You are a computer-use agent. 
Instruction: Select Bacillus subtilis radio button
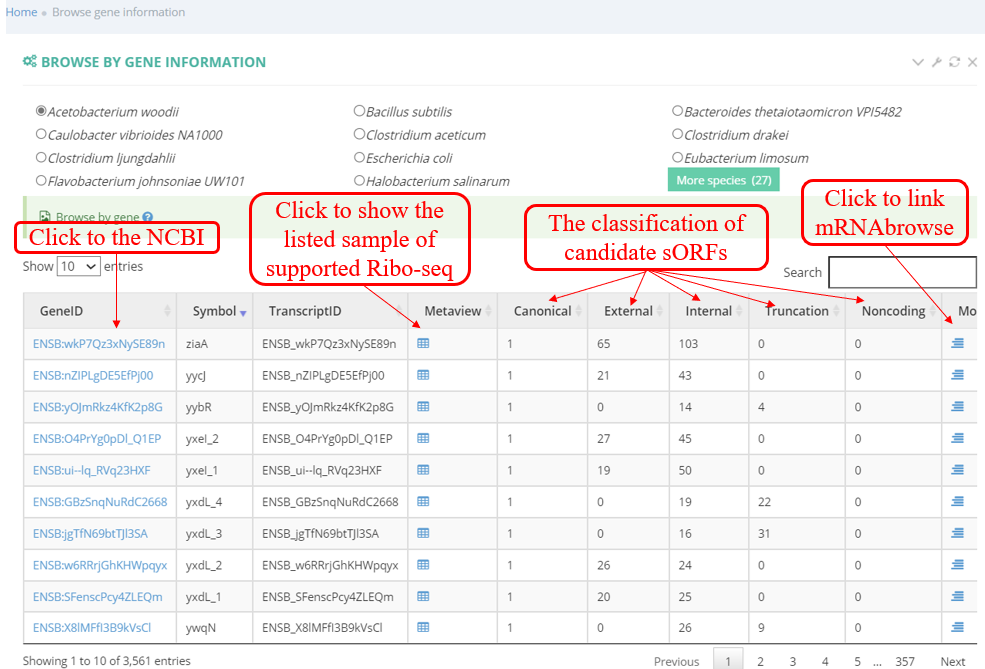(x=359, y=112)
